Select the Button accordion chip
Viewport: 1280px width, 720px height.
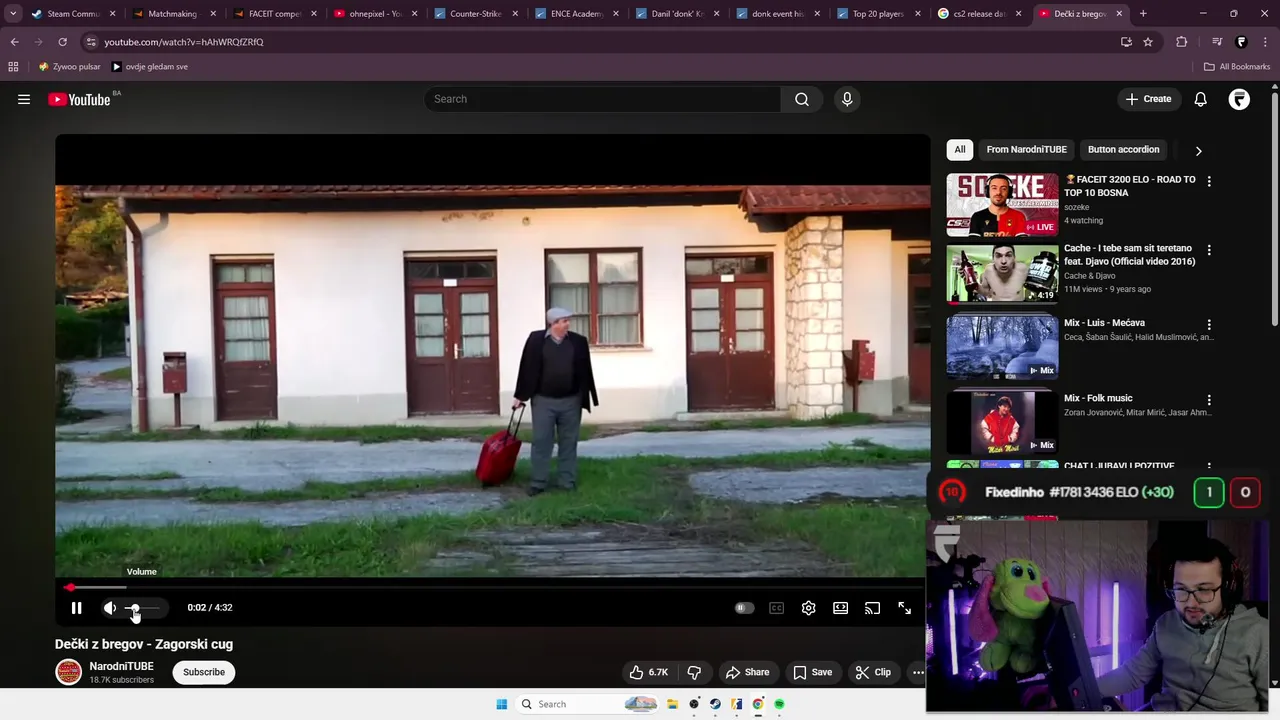click(1124, 150)
